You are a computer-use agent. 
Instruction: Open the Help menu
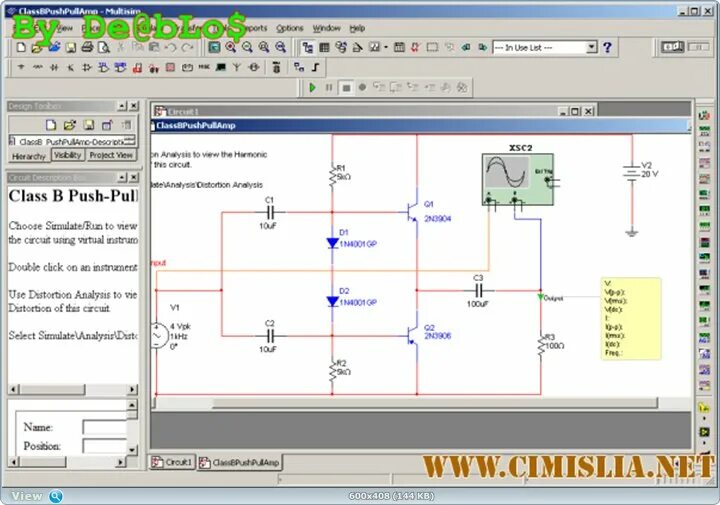[x=357, y=28]
